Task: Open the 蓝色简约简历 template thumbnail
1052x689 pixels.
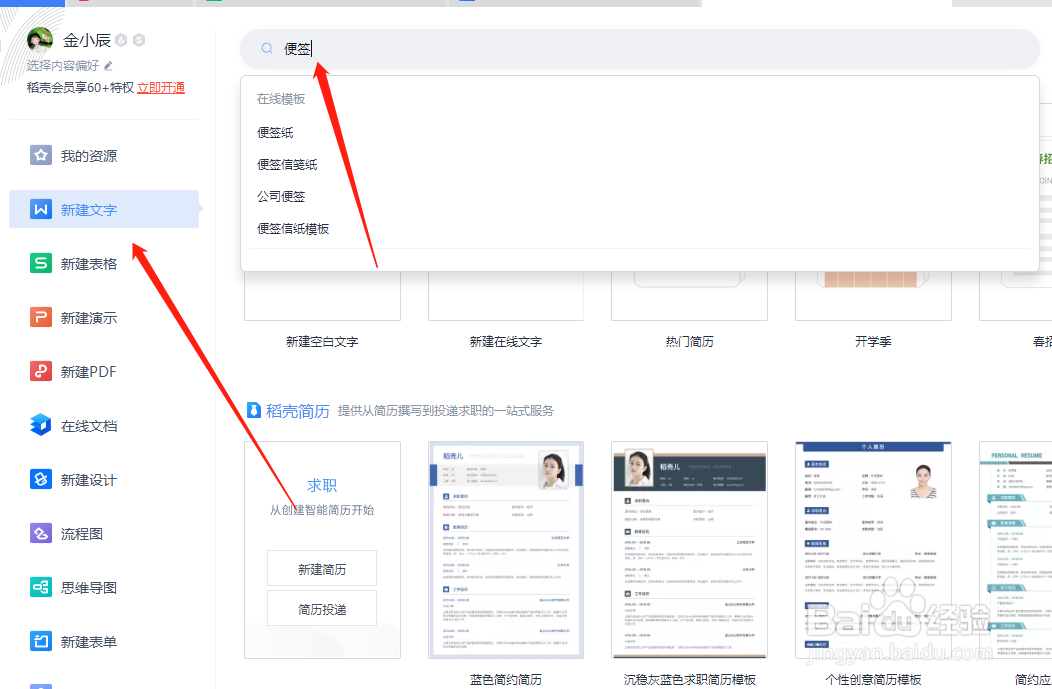Action: [x=506, y=550]
